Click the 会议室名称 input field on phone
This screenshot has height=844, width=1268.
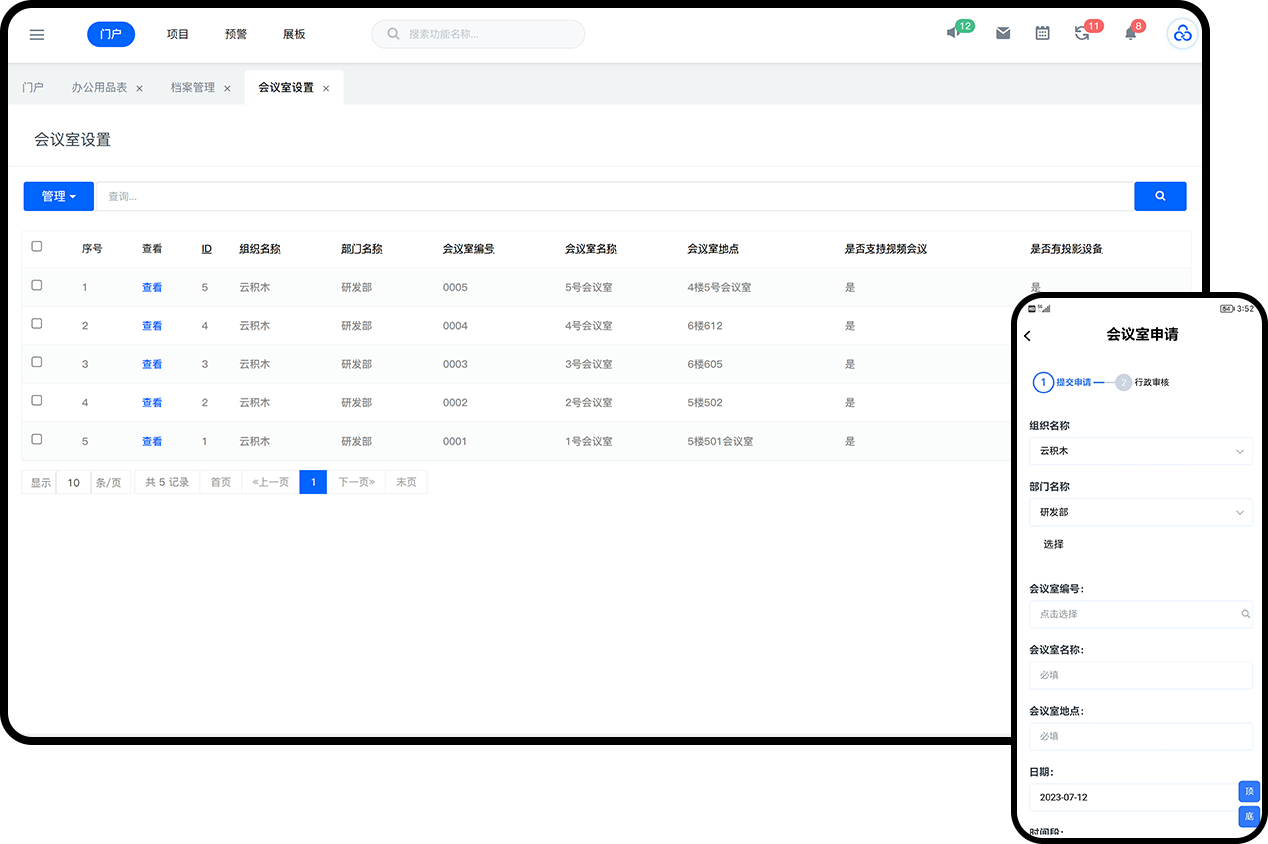(x=1140, y=675)
